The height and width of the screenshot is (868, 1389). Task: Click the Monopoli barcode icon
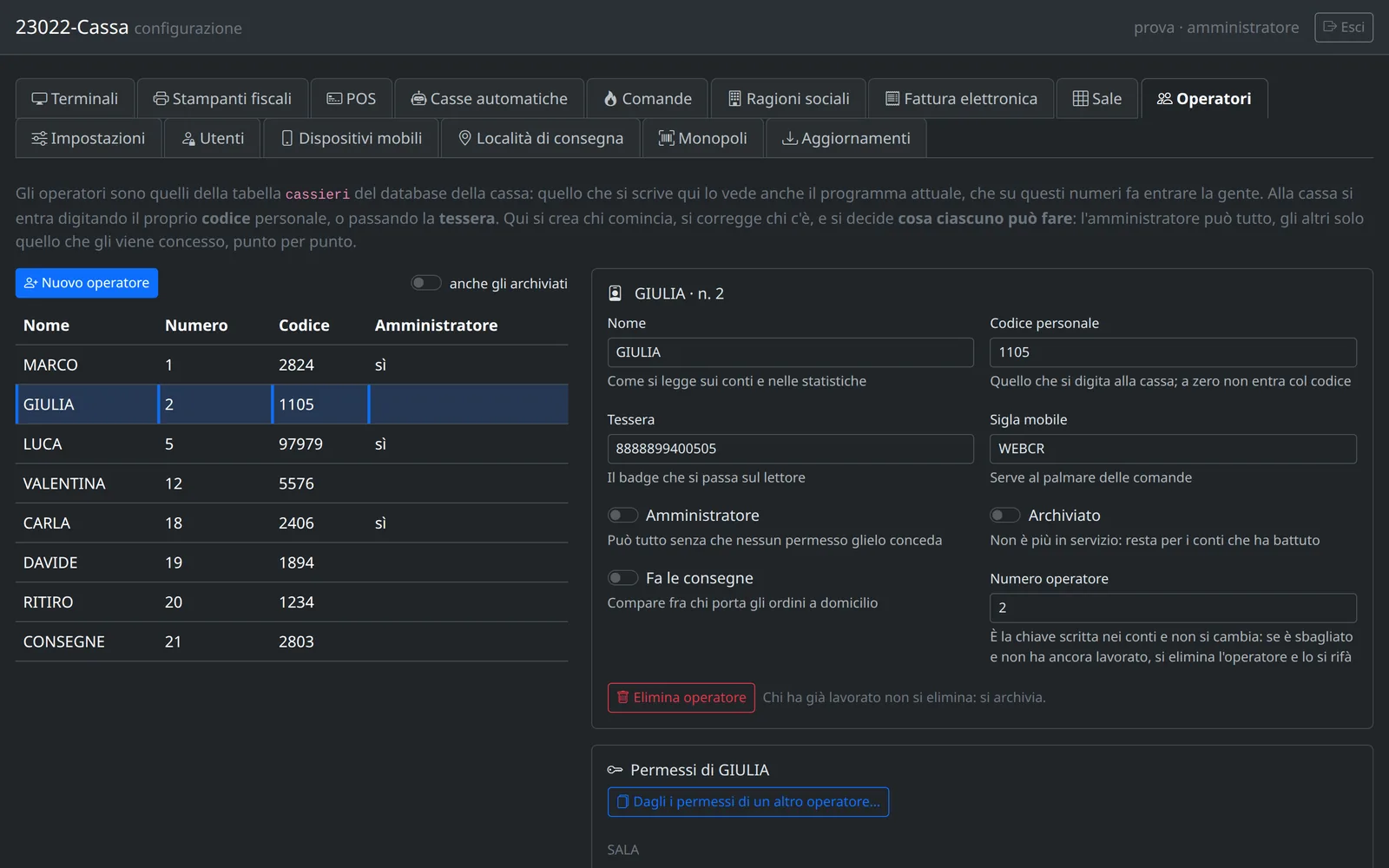[666, 138]
